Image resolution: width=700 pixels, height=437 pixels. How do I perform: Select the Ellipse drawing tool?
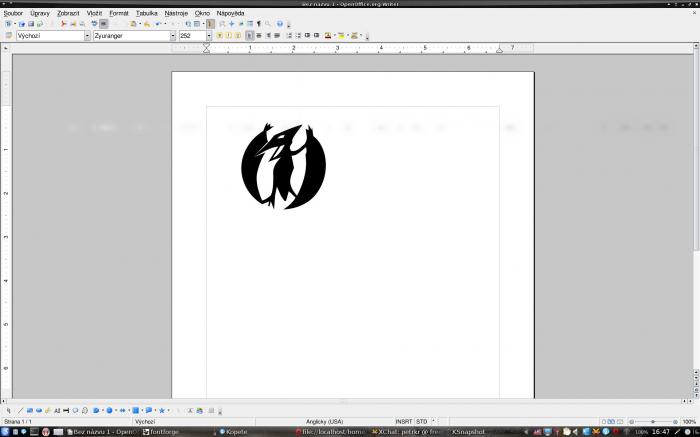point(39,410)
